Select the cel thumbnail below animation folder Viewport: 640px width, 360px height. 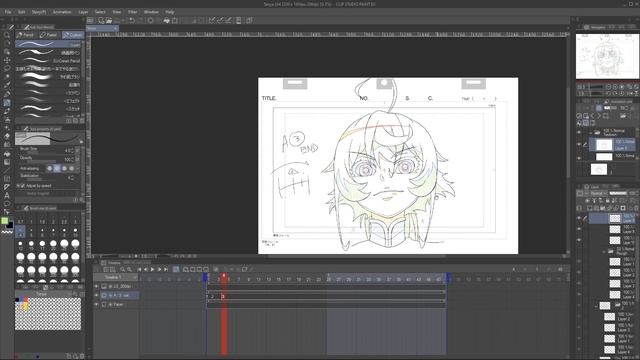point(599,169)
